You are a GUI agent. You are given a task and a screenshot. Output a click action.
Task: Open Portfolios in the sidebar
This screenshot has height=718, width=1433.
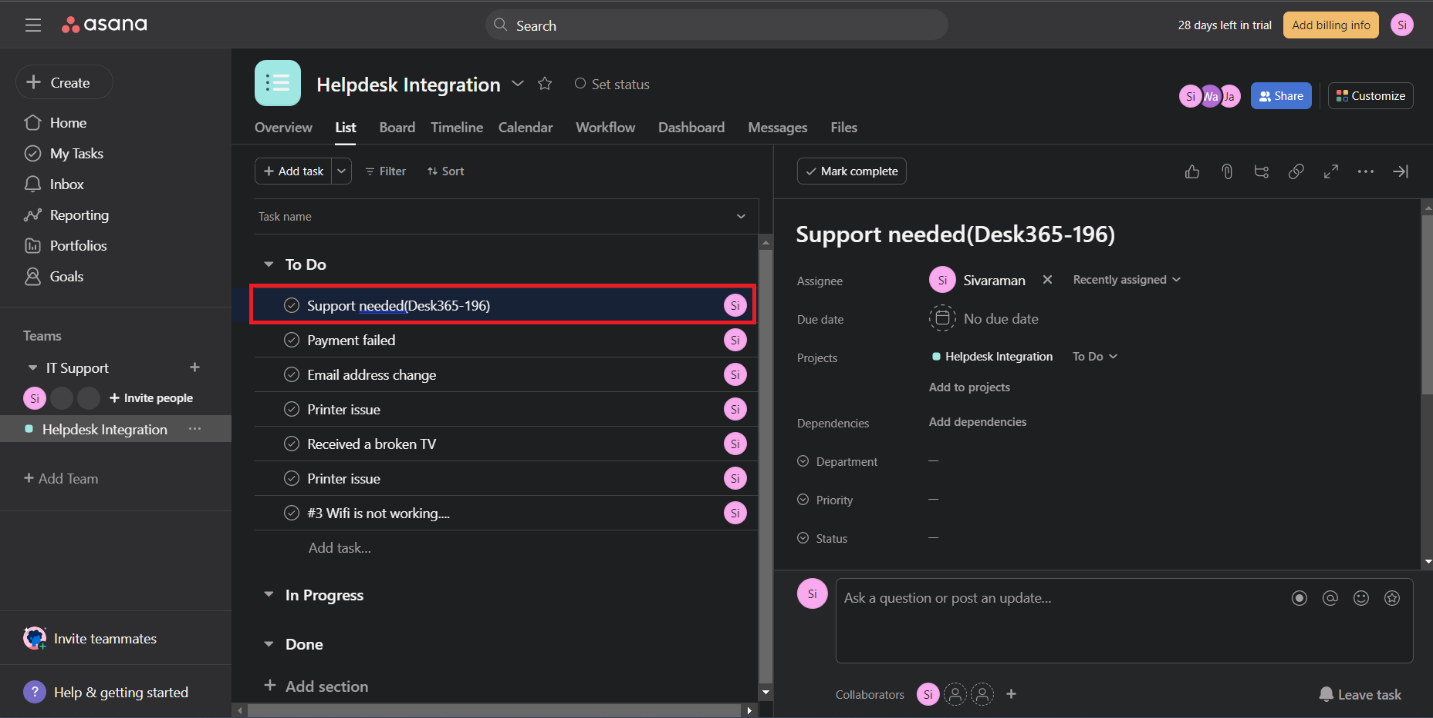pyautogui.click(x=65, y=246)
